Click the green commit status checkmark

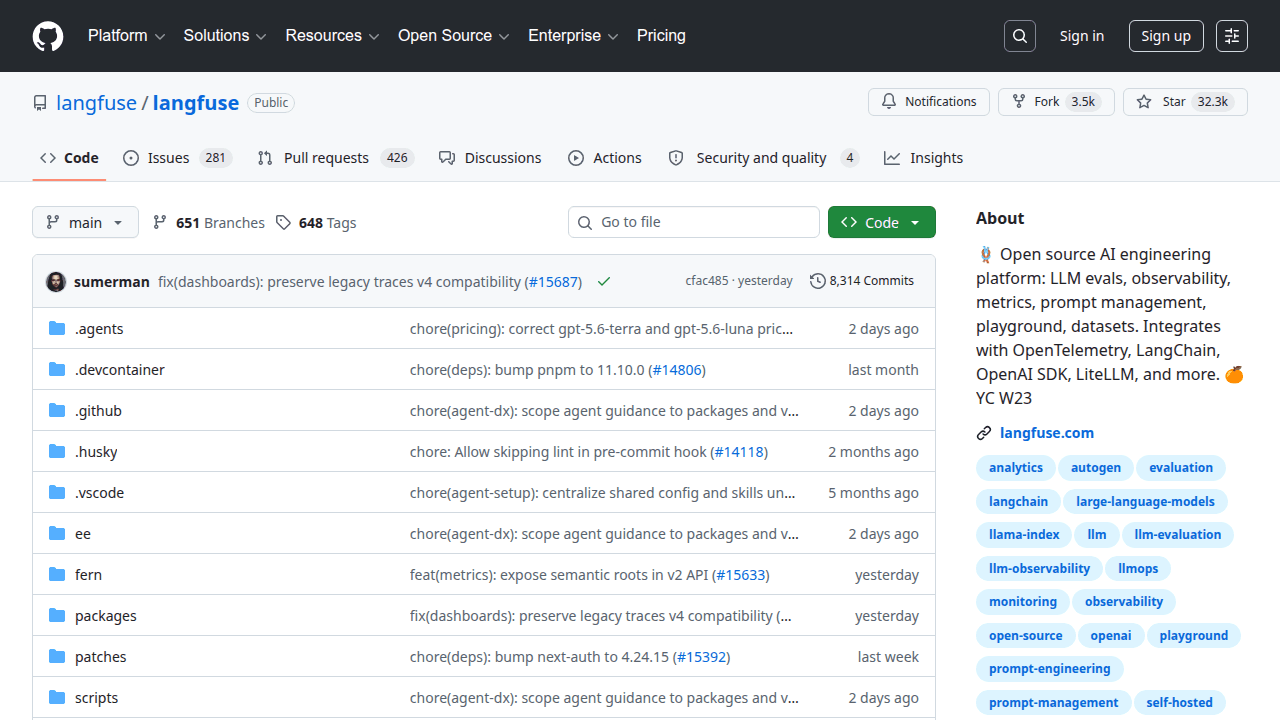(604, 282)
